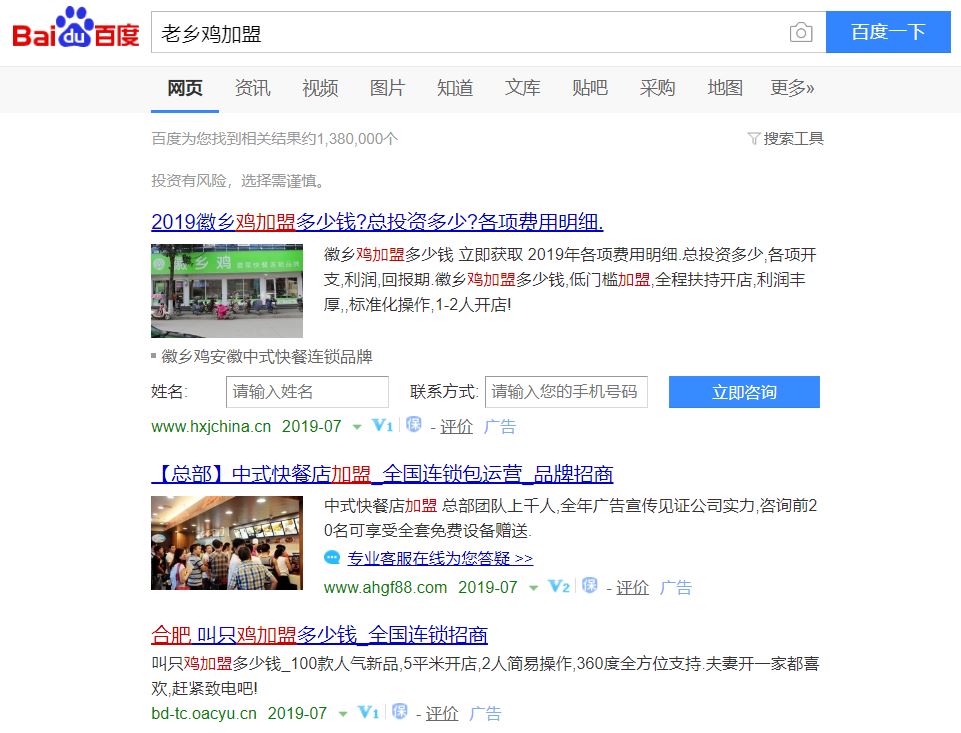
Task: Focus the search box containing 老乡鸡加盟
Action: [x=488, y=32]
